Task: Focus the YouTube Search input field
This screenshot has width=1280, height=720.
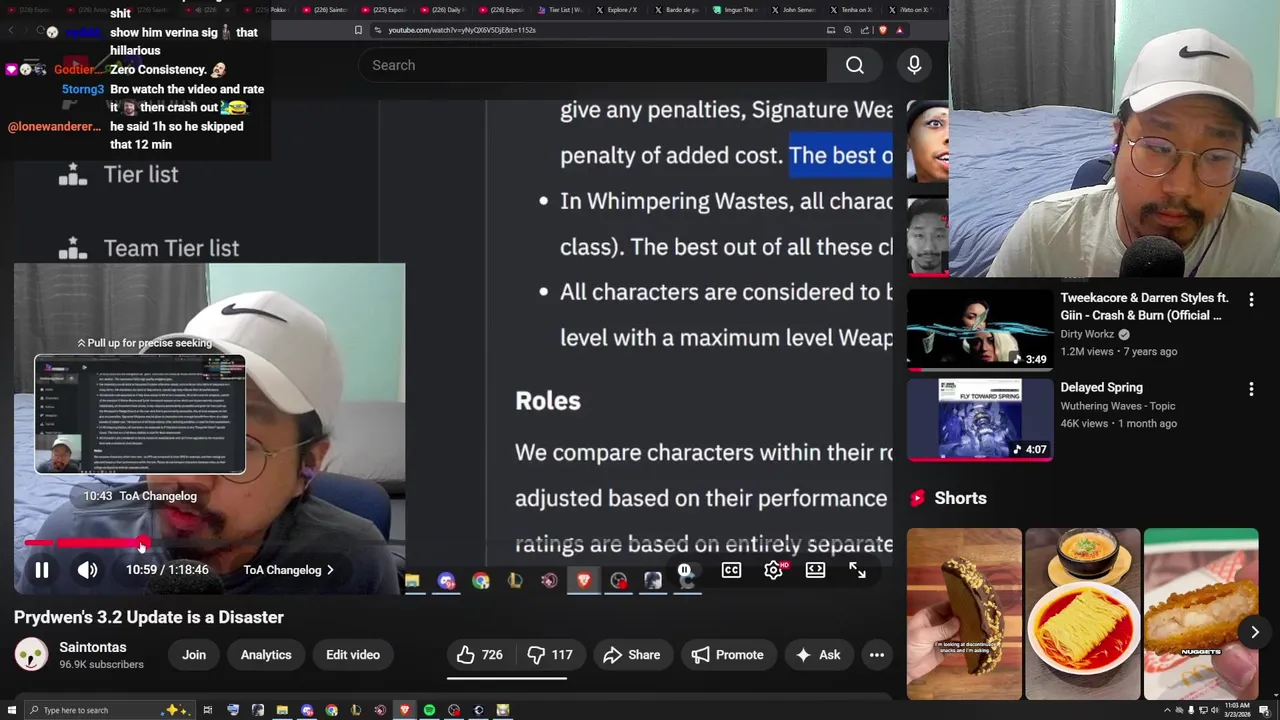Action: click(592, 65)
